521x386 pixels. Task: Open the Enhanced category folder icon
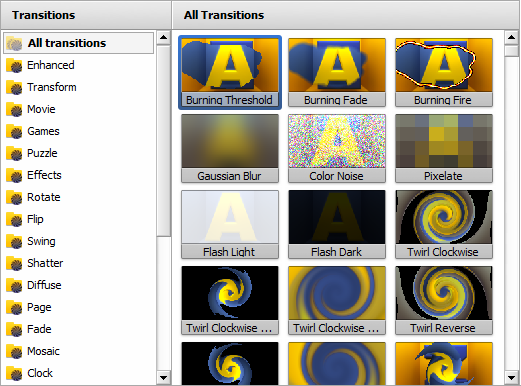[14, 65]
